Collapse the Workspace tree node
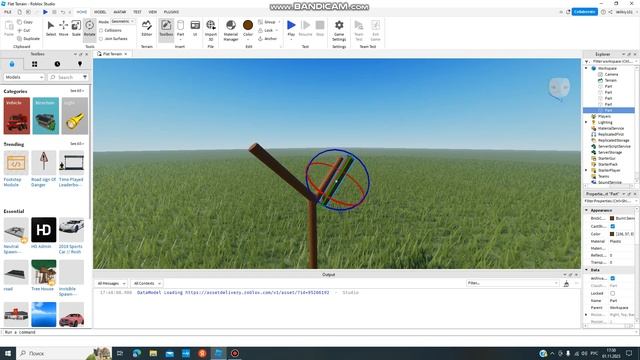The width and height of the screenshot is (640, 360). [x=587, y=68]
